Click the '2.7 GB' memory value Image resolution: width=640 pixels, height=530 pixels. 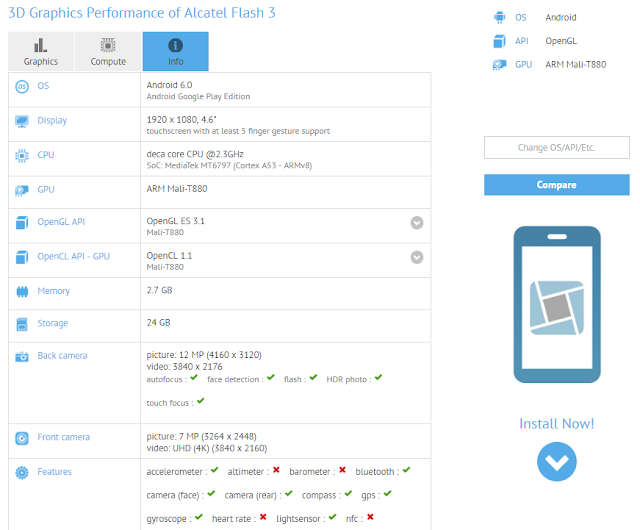160,290
